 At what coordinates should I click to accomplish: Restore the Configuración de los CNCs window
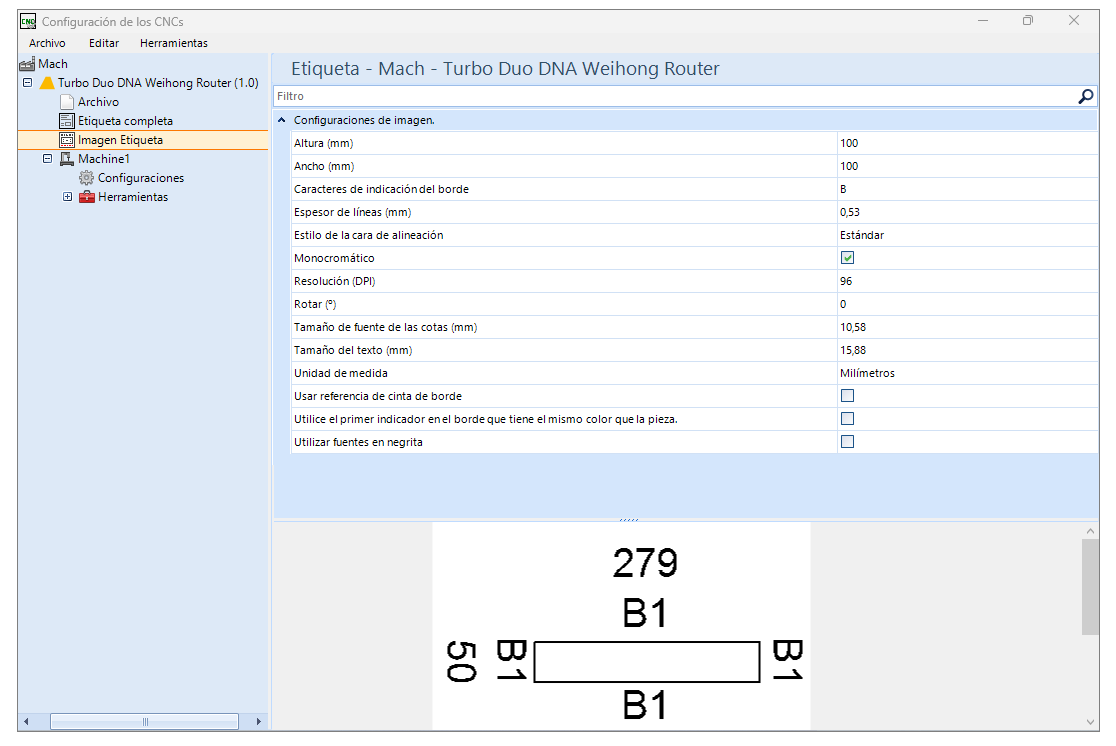point(1028,21)
